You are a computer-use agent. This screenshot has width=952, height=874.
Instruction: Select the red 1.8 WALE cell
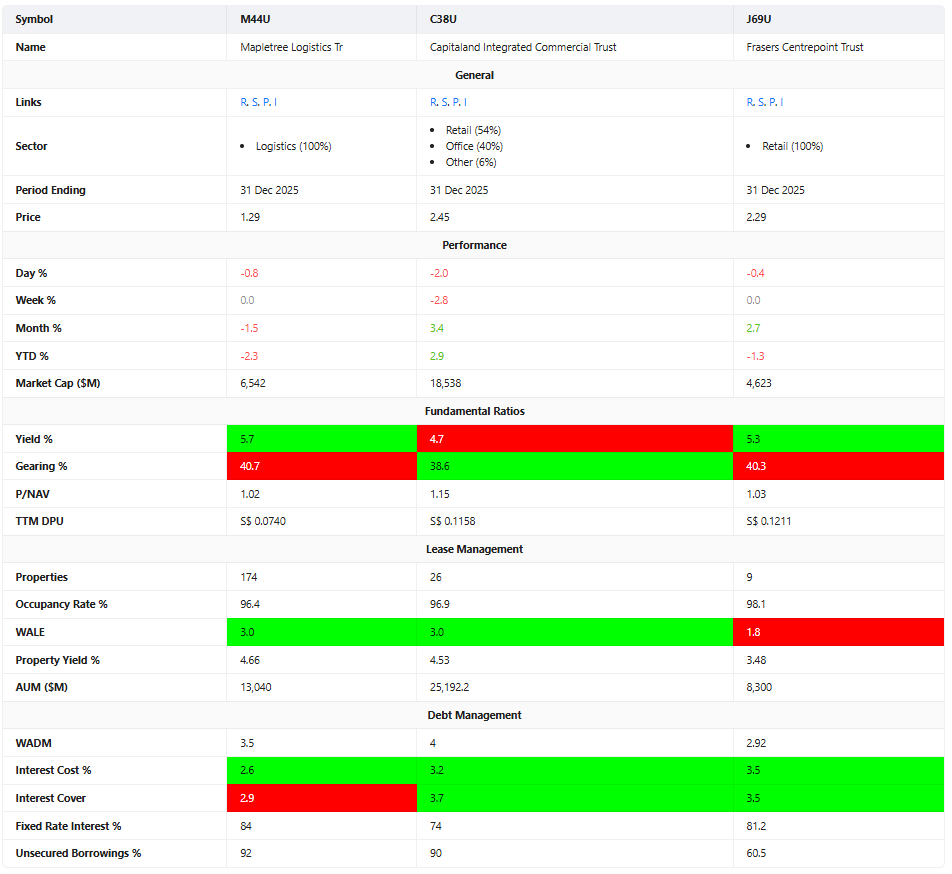click(838, 632)
